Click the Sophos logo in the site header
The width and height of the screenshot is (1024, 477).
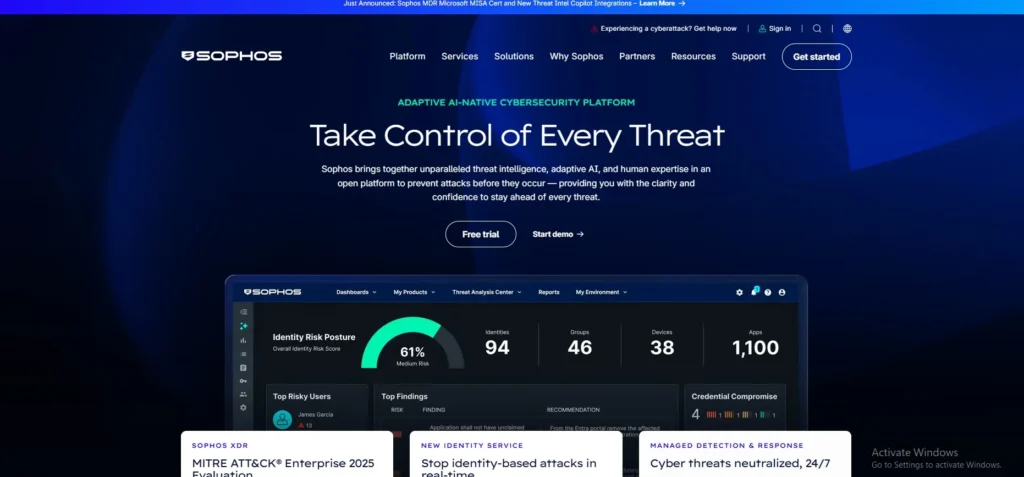click(231, 56)
